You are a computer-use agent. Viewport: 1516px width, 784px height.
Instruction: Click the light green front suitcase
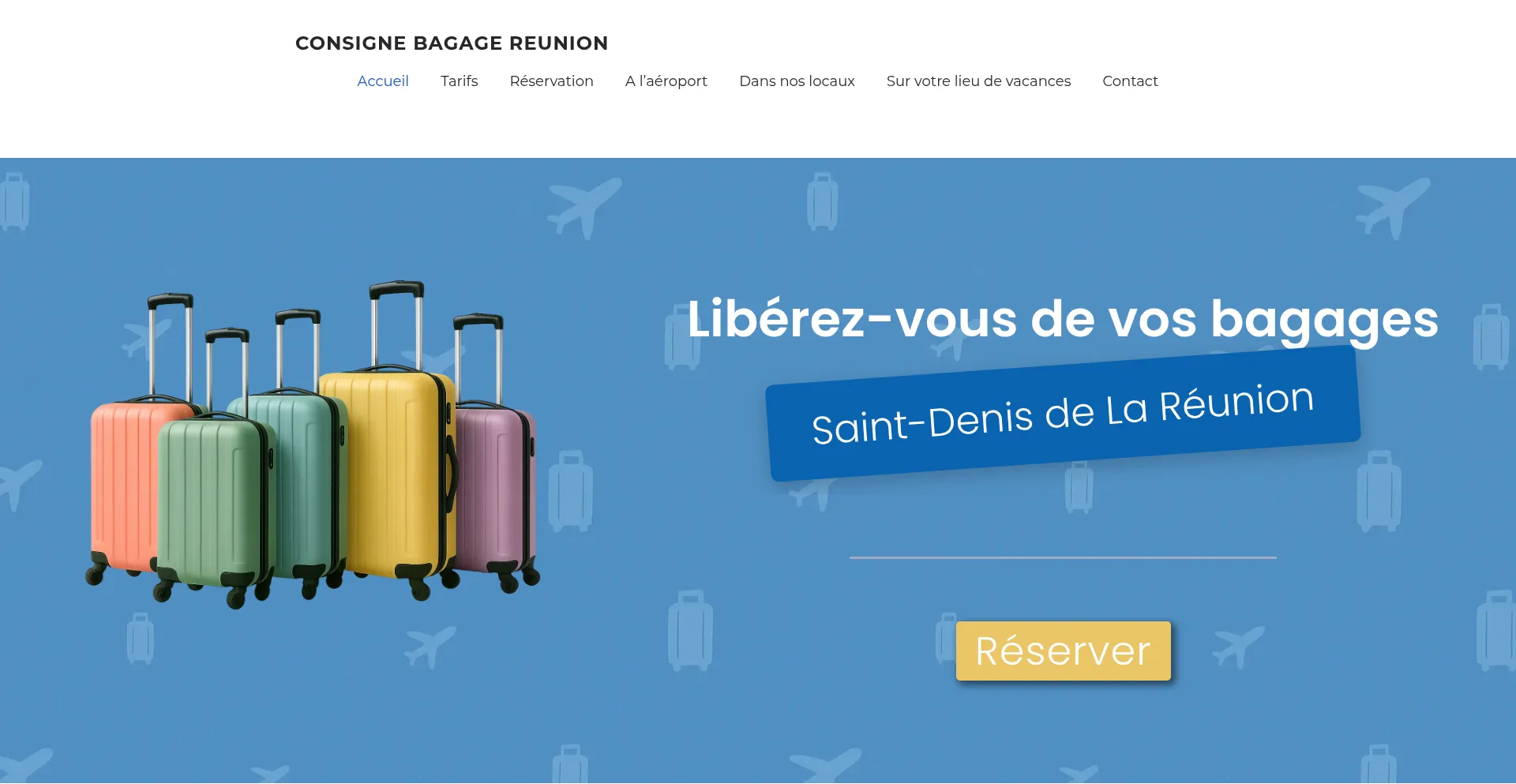[213, 505]
